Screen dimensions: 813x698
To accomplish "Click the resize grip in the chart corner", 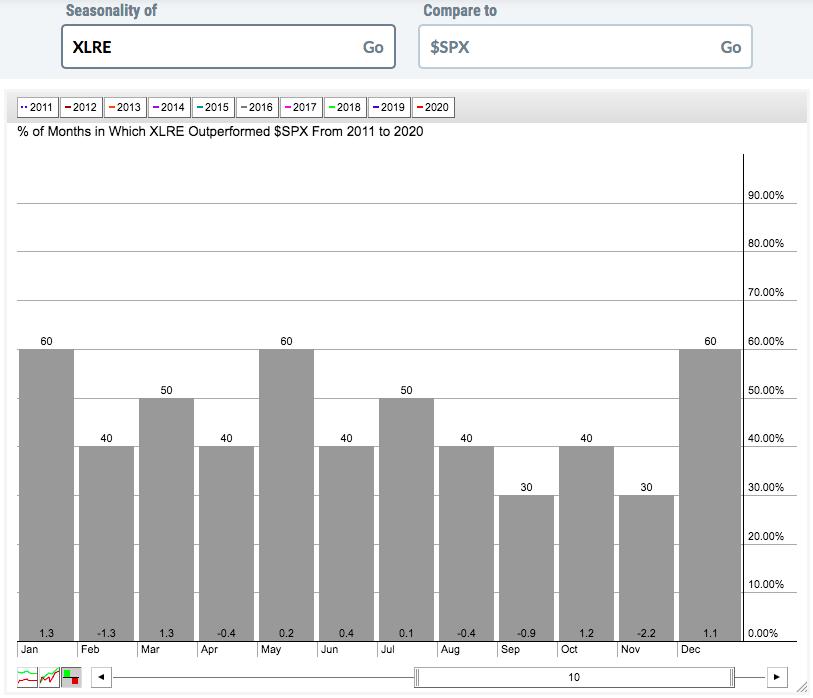I will pos(802,688).
